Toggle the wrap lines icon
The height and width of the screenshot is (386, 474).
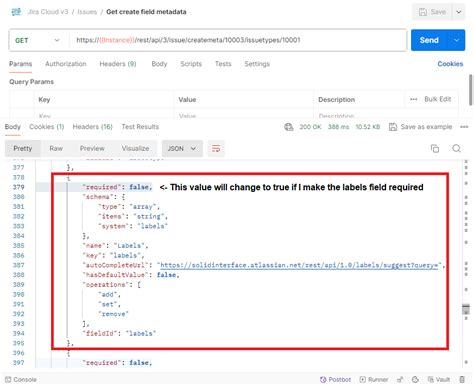216,148
